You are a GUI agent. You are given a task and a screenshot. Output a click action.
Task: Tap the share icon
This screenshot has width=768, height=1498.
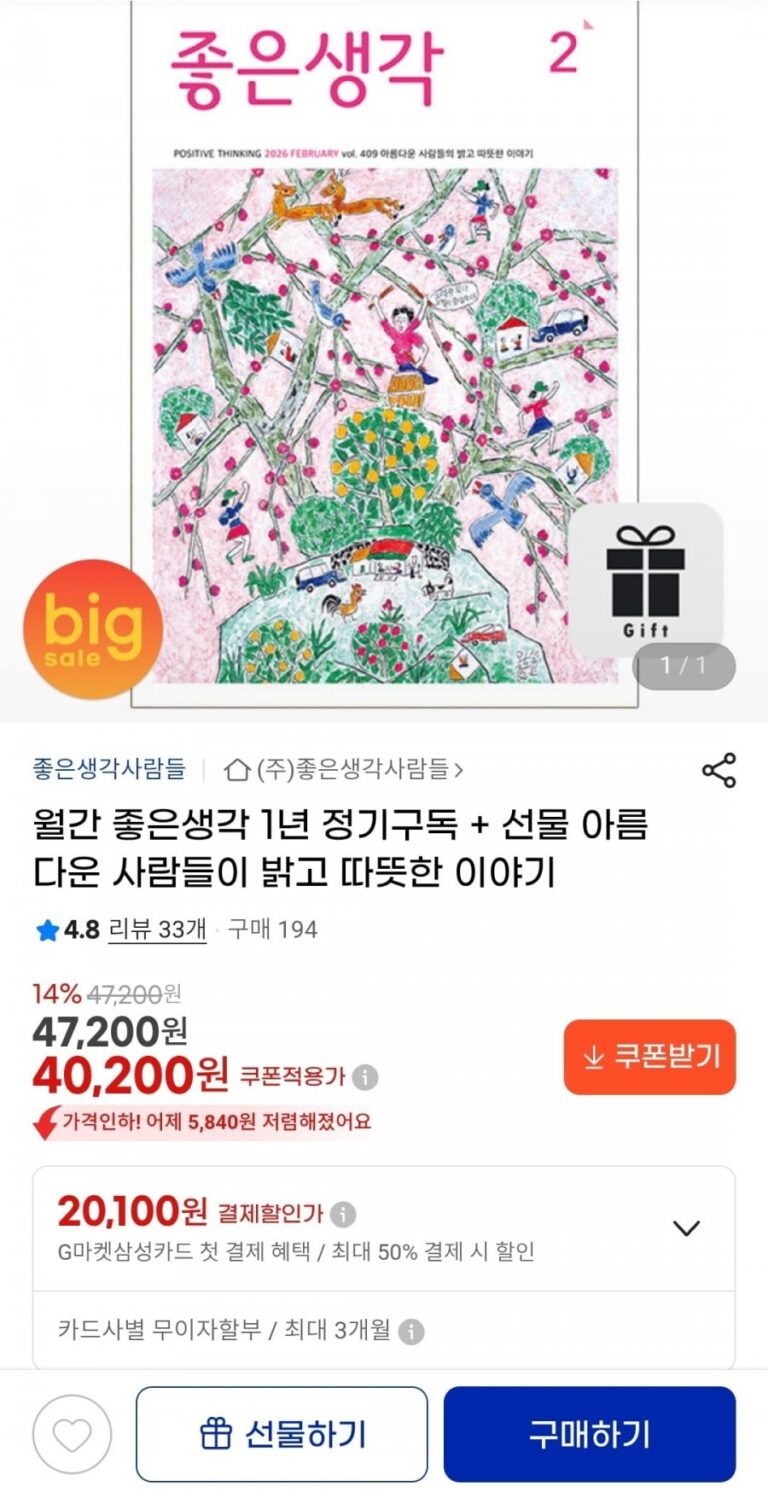pyautogui.click(x=719, y=770)
